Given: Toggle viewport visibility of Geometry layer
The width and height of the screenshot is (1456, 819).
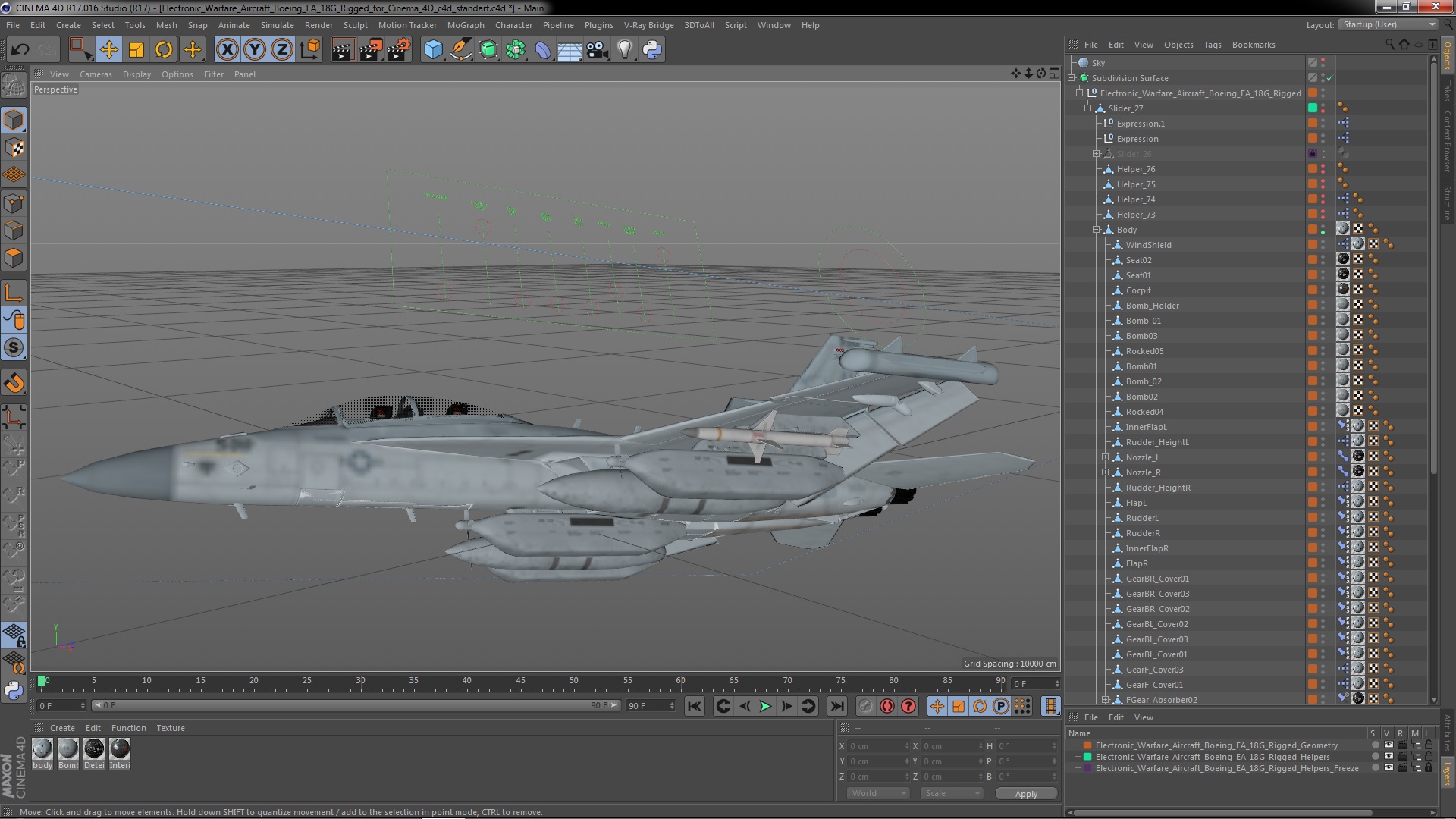Looking at the screenshot, I should (1389, 745).
